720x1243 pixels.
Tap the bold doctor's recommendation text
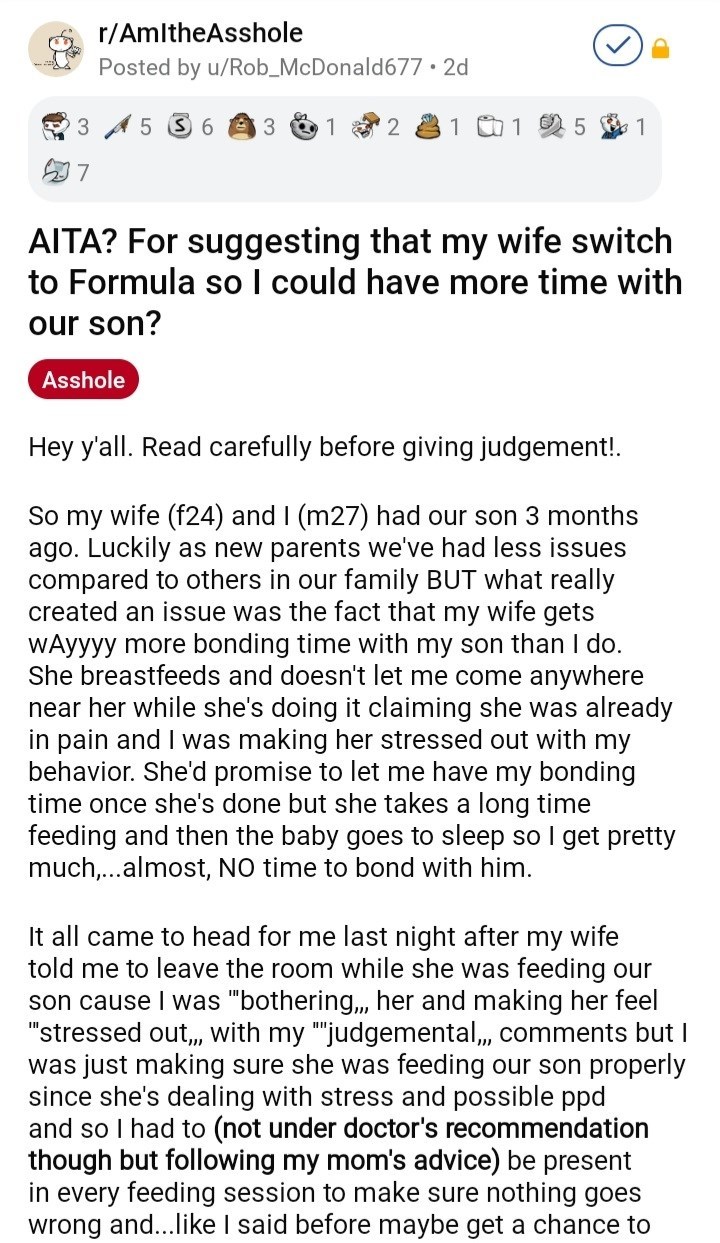[x=430, y=1129]
